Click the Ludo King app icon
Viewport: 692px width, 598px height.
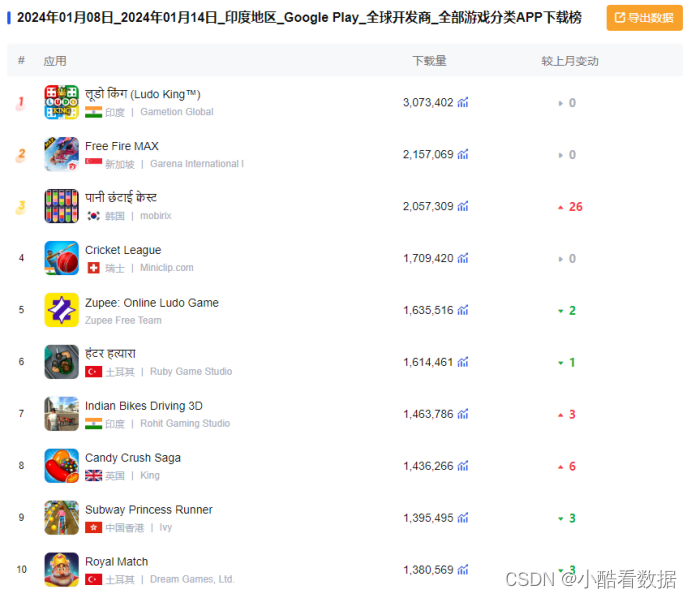[x=61, y=102]
